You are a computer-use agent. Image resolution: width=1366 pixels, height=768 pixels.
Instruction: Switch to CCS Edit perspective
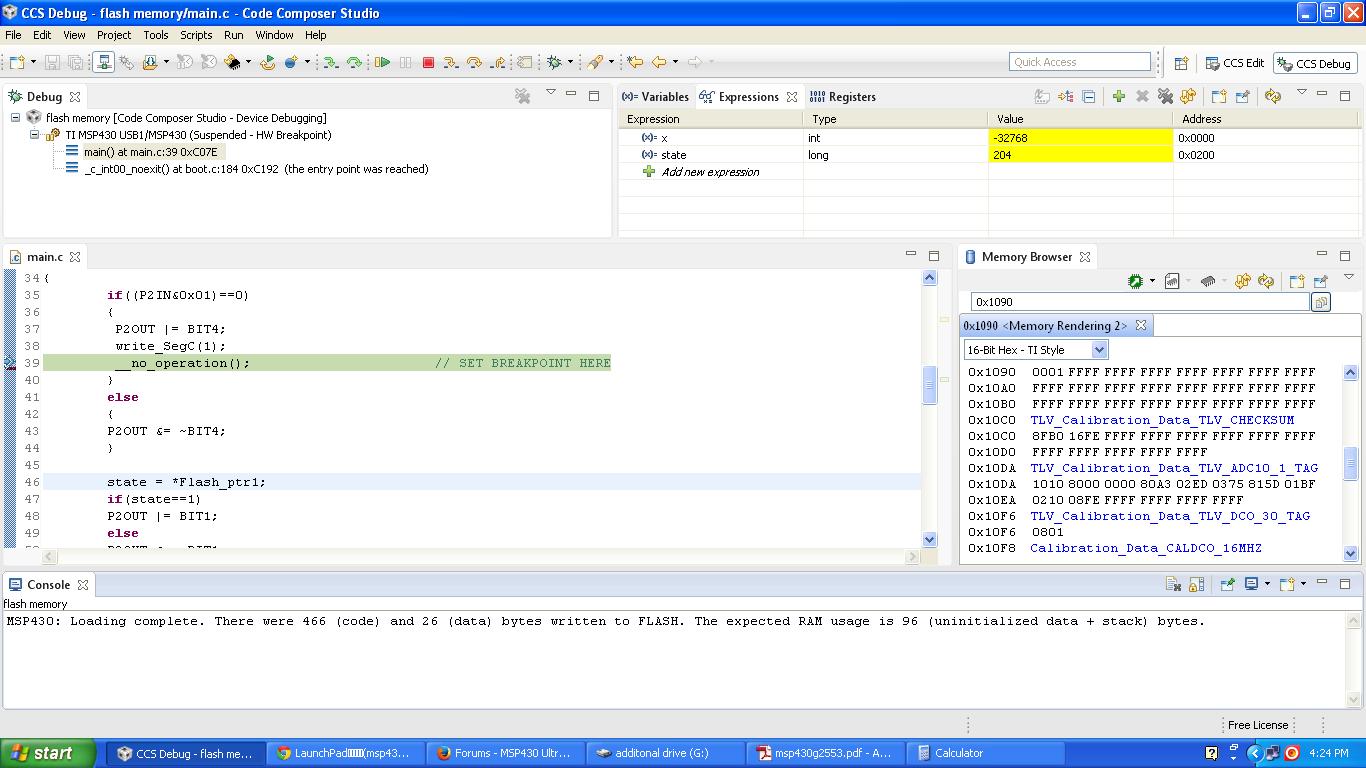[x=1235, y=63]
